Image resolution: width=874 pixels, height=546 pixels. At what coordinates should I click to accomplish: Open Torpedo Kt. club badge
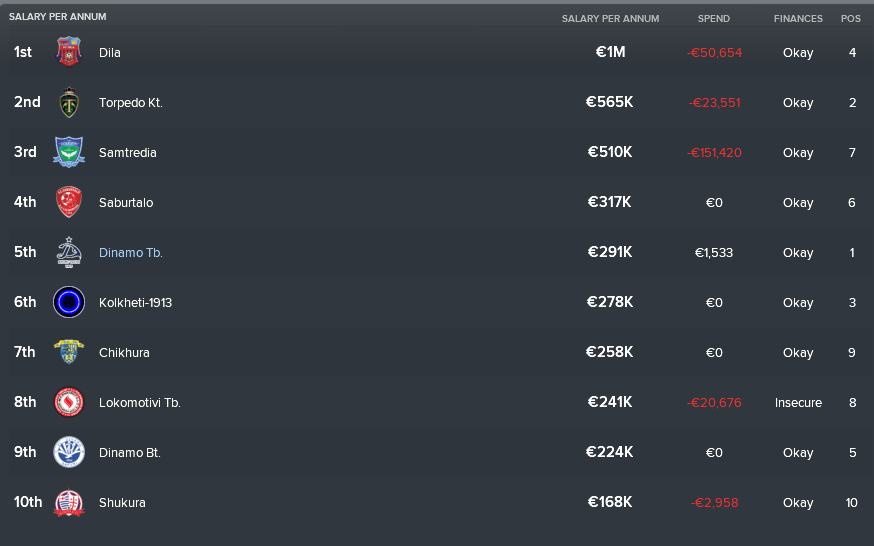pyautogui.click(x=69, y=102)
